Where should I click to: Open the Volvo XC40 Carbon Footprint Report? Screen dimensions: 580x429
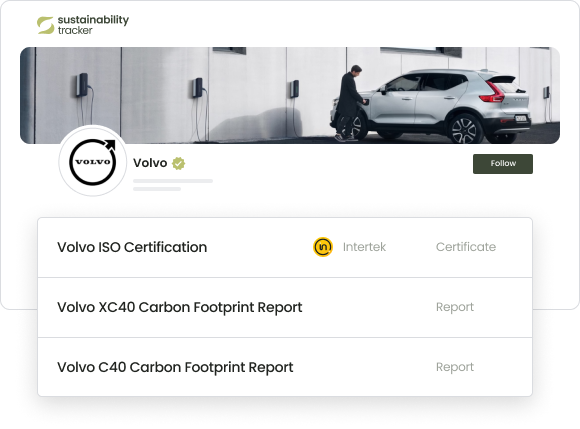[285, 307]
